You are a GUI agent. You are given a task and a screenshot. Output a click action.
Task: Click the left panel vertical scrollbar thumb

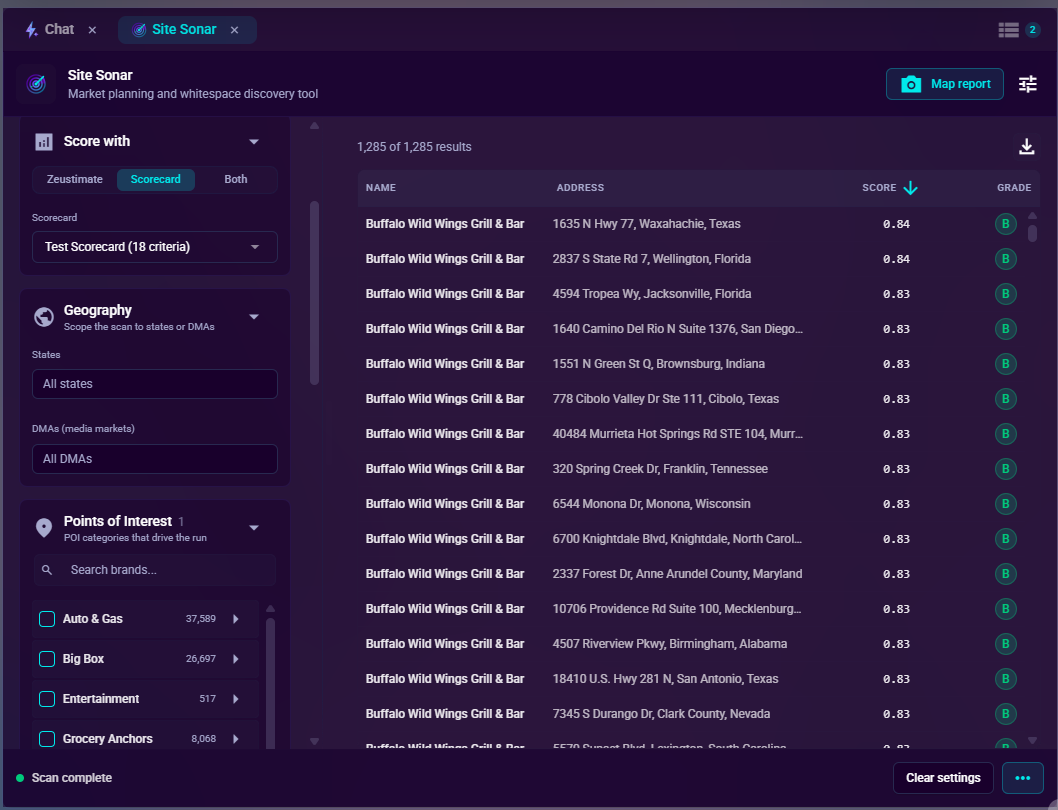pos(314,293)
